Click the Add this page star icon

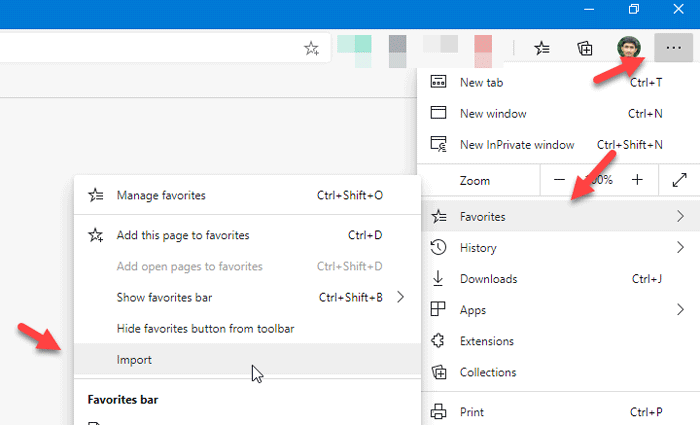96,235
